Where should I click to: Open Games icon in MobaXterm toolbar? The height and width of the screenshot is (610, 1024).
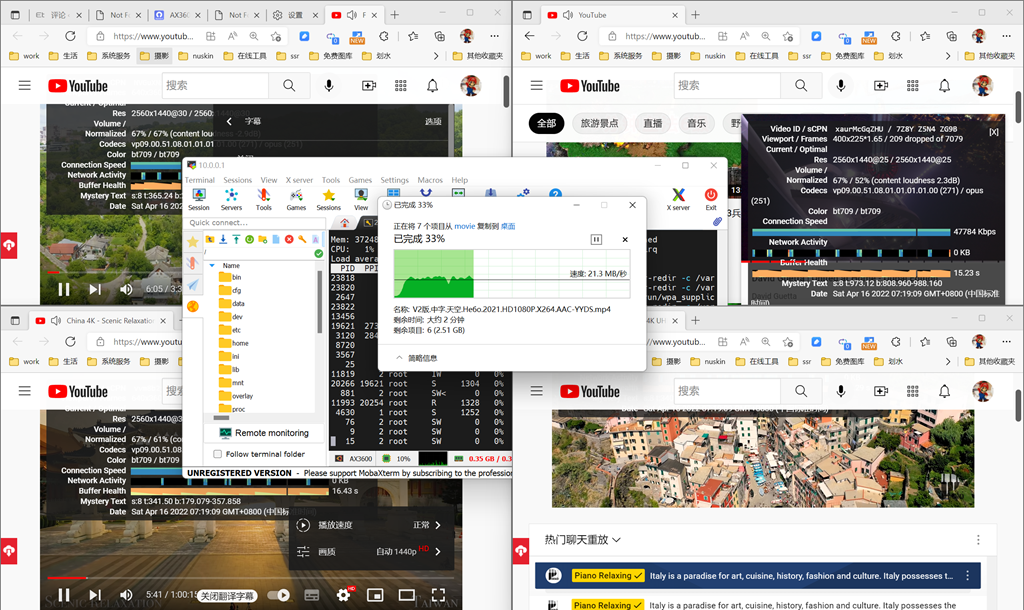pyautogui.click(x=296, y=199)
